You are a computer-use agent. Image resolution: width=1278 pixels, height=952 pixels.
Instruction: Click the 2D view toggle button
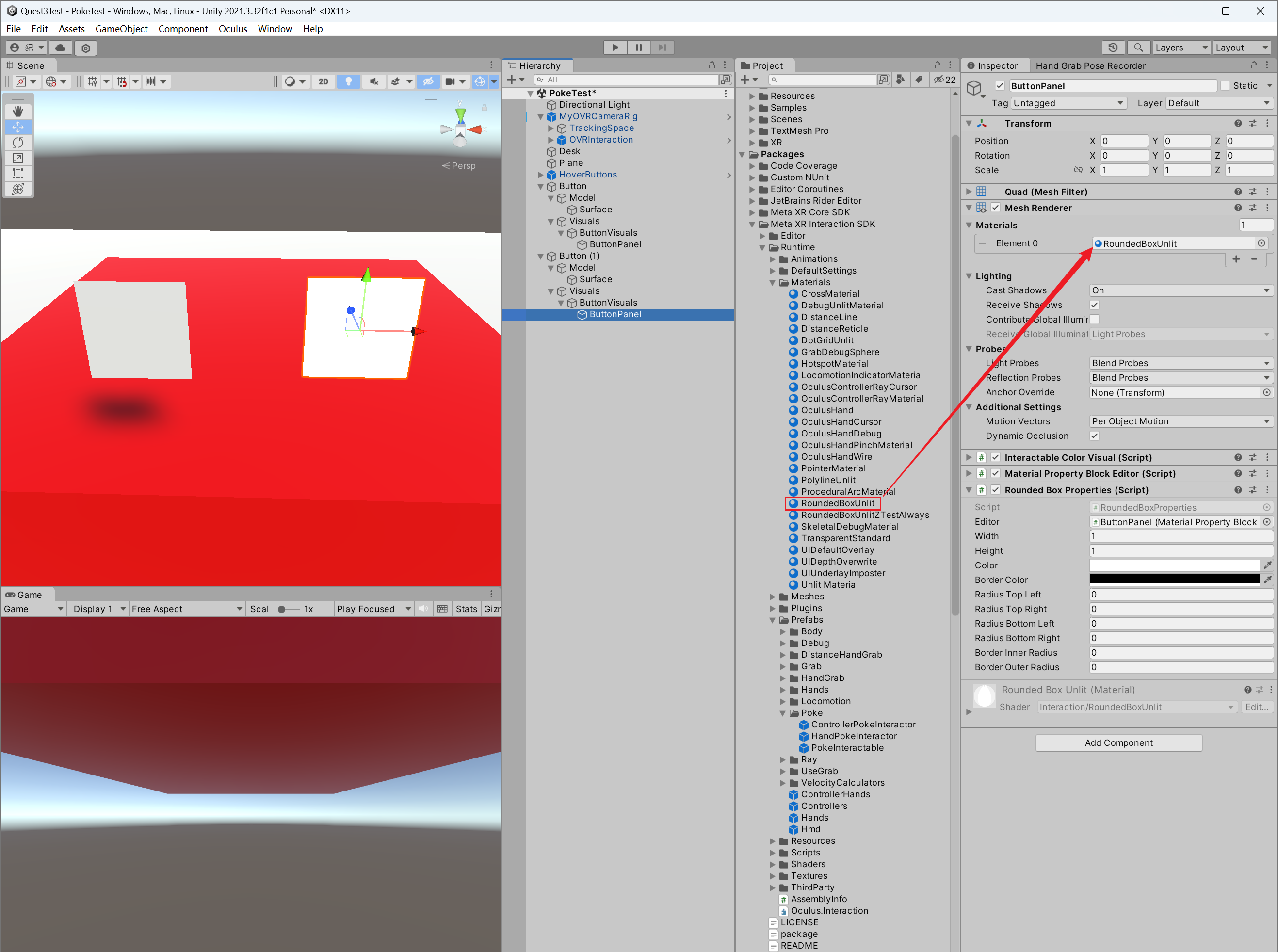[x=321, y=81]
